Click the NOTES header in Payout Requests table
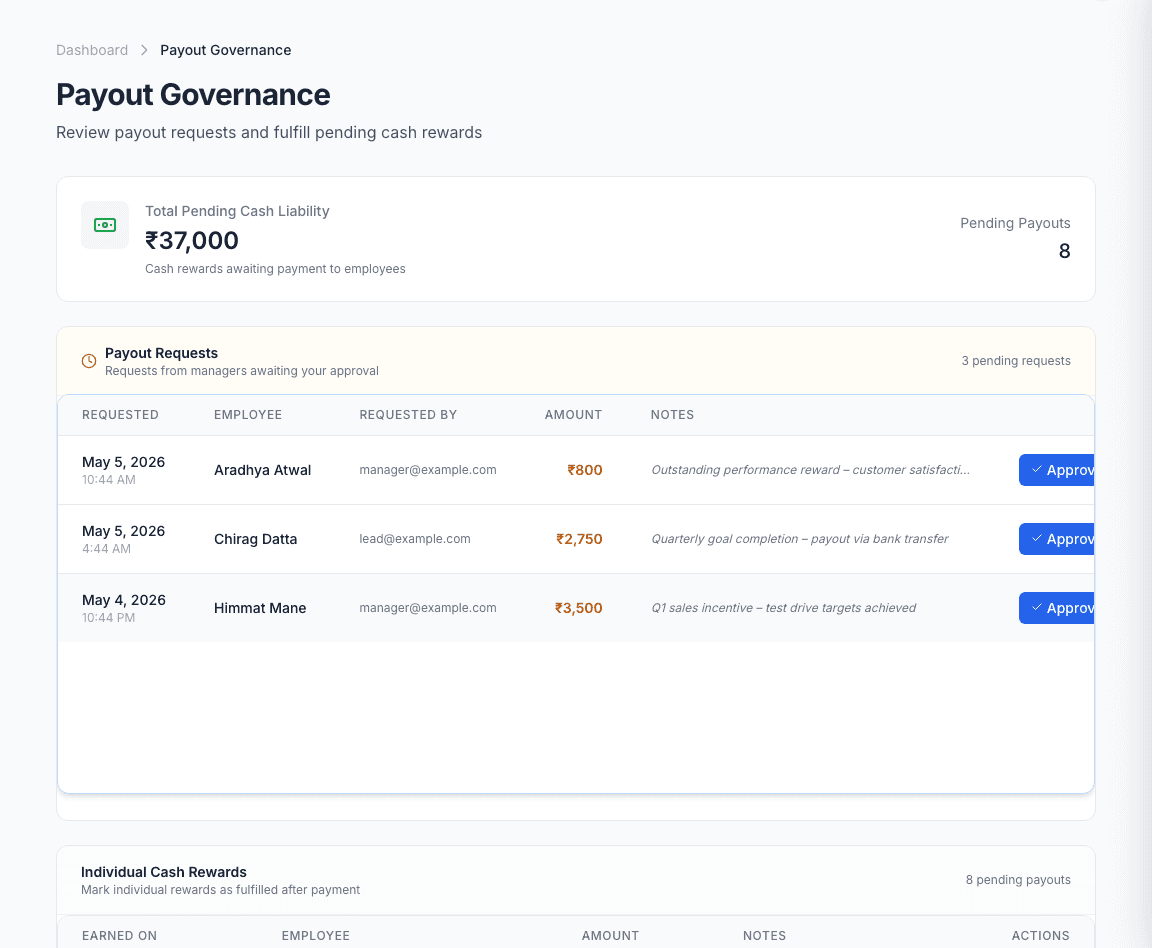The width and height of the screenshot is (1152, 948). [x=672, y=414]
